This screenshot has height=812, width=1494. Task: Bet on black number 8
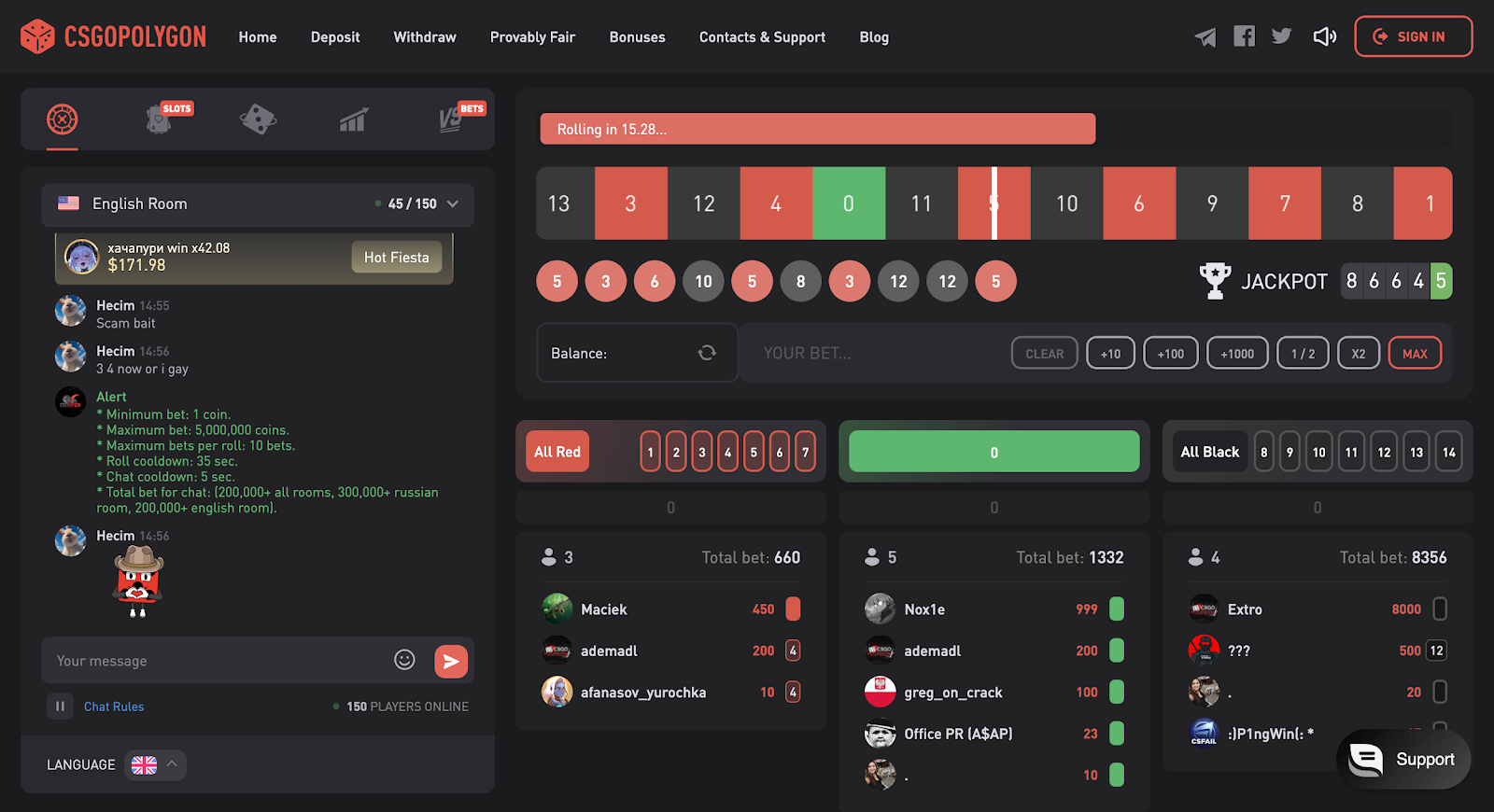click(1264, 452)
